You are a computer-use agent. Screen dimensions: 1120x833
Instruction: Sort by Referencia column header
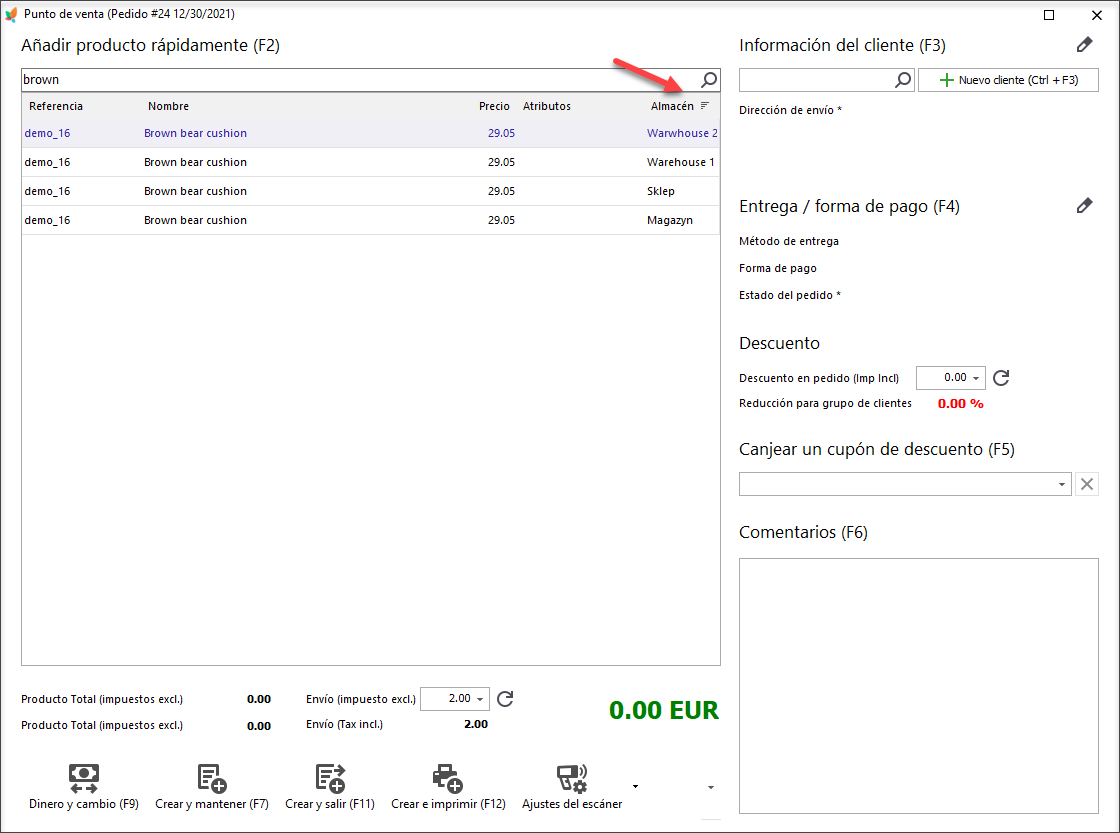(56, 106)
